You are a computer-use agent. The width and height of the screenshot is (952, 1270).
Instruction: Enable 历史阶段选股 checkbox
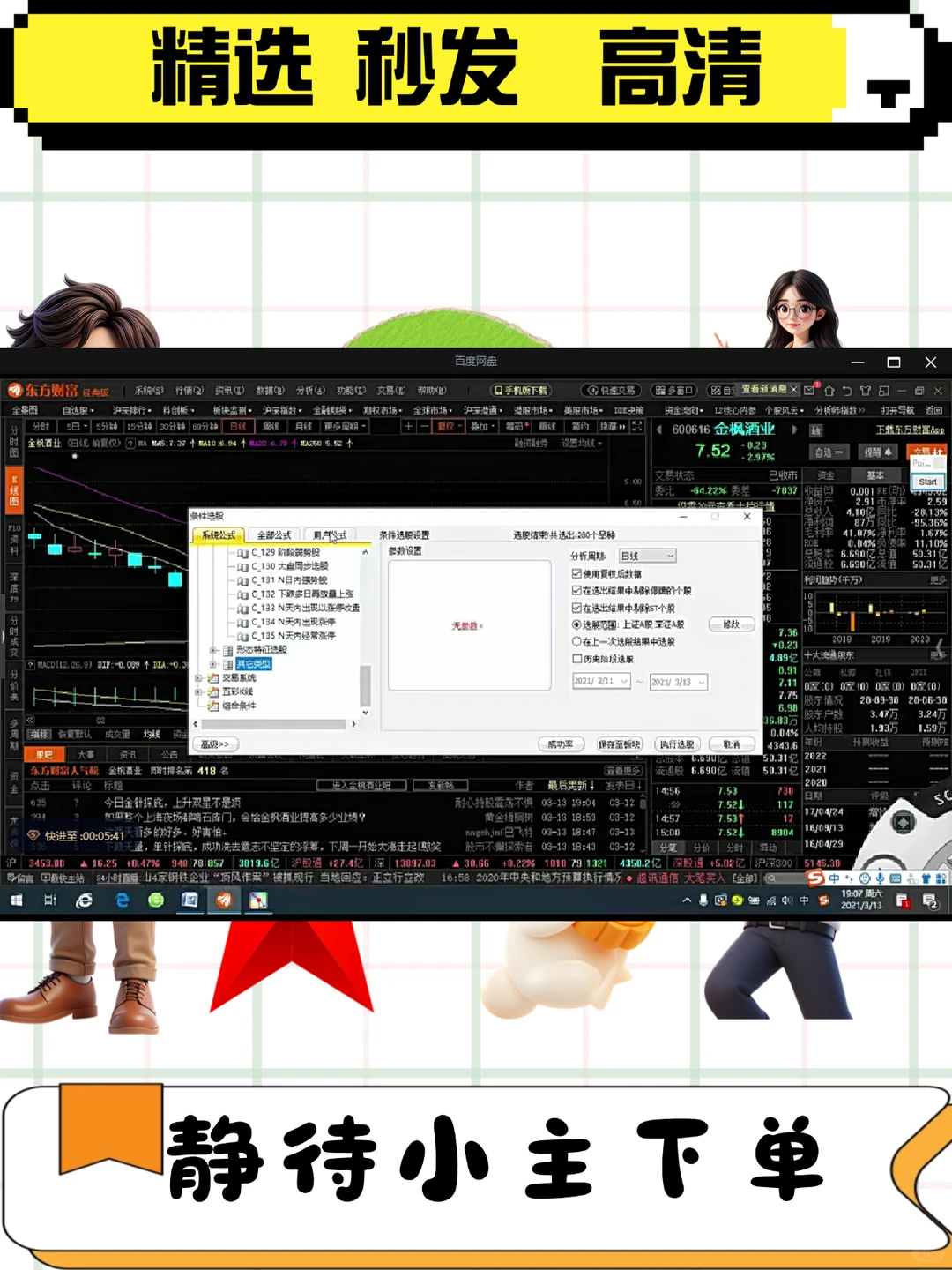pos(576,658)
